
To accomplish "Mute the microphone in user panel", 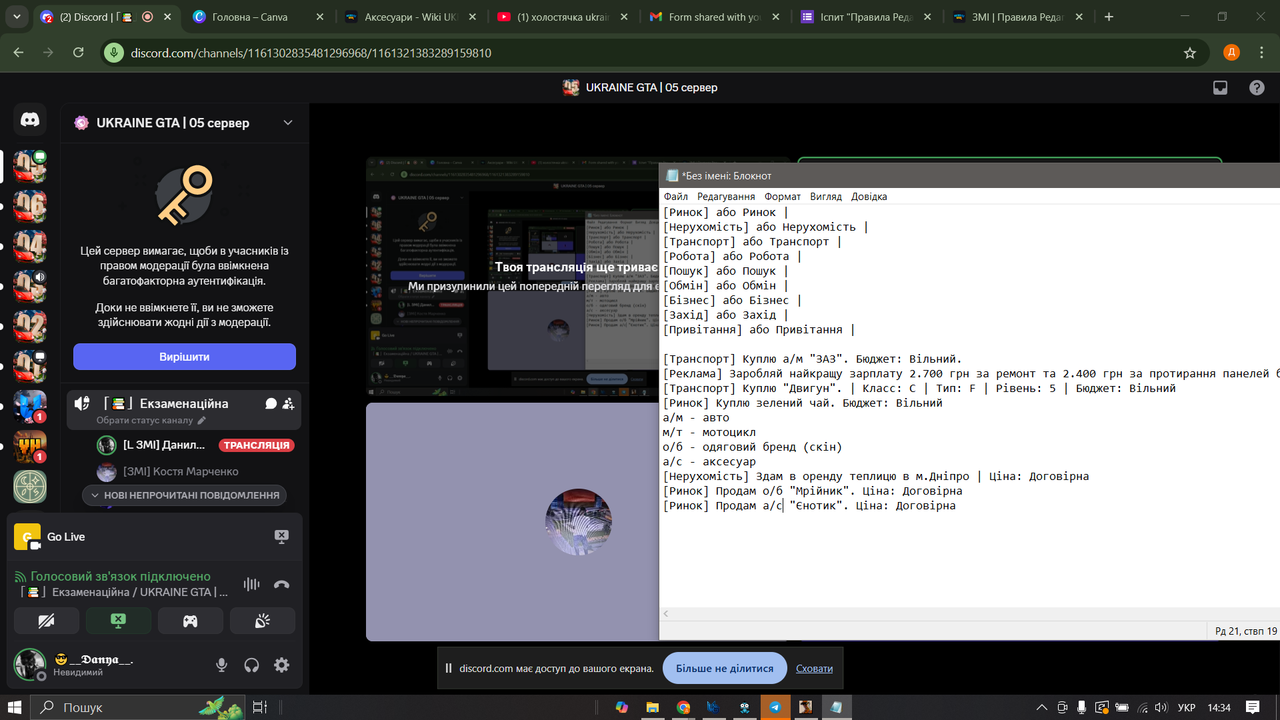I will point(222,665).
